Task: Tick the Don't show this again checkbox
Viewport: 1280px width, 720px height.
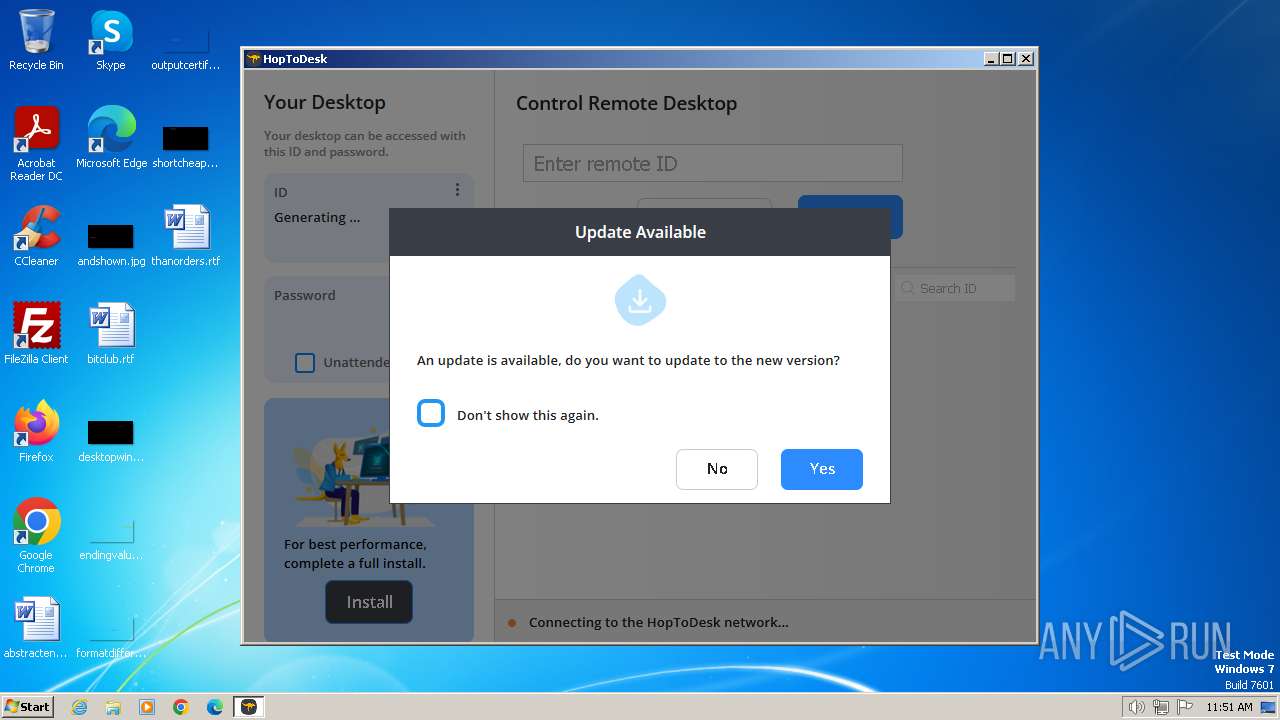Action: pos(431,413)
